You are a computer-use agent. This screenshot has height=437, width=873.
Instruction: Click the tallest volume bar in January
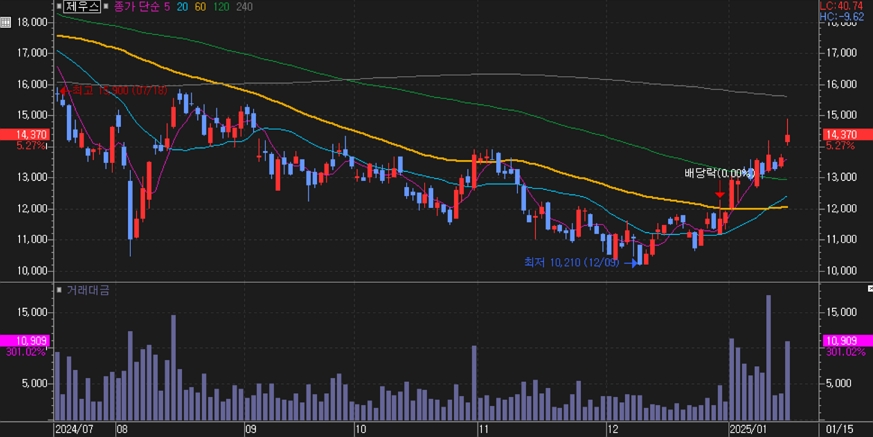768,355
